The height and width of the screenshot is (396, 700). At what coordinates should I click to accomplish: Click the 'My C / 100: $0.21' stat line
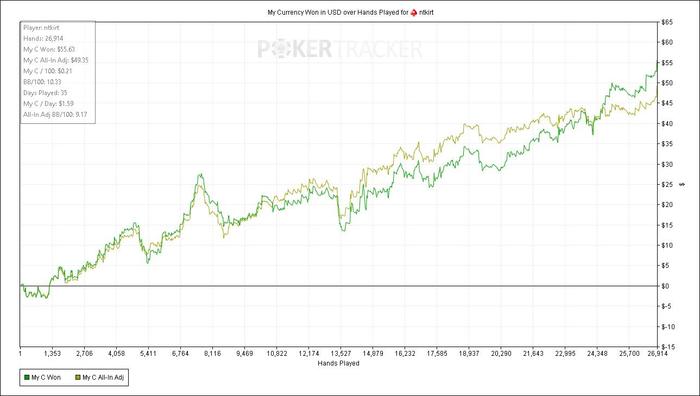(48, 71)
